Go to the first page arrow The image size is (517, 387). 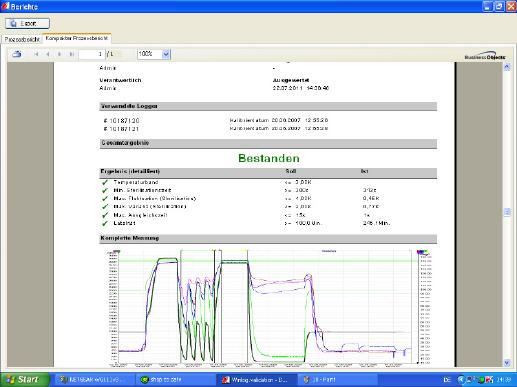click(x=36, y=54)
